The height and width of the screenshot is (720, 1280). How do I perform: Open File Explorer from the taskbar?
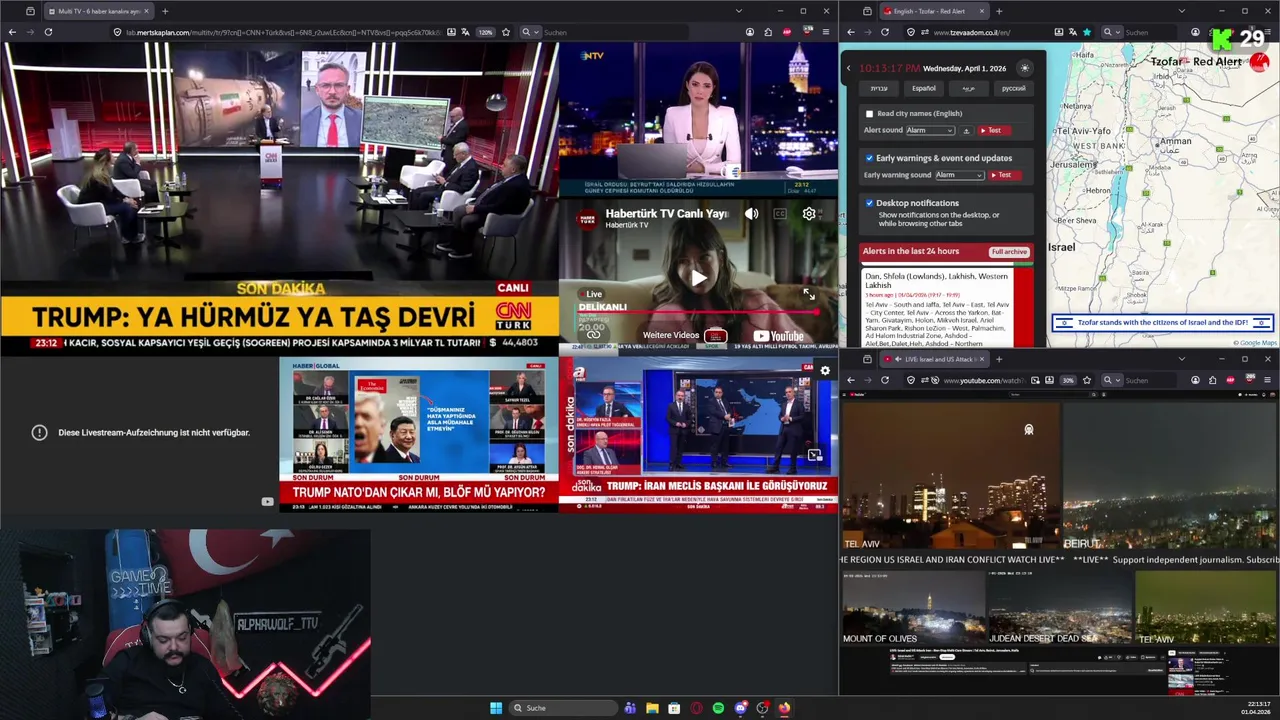click(652, 708)
